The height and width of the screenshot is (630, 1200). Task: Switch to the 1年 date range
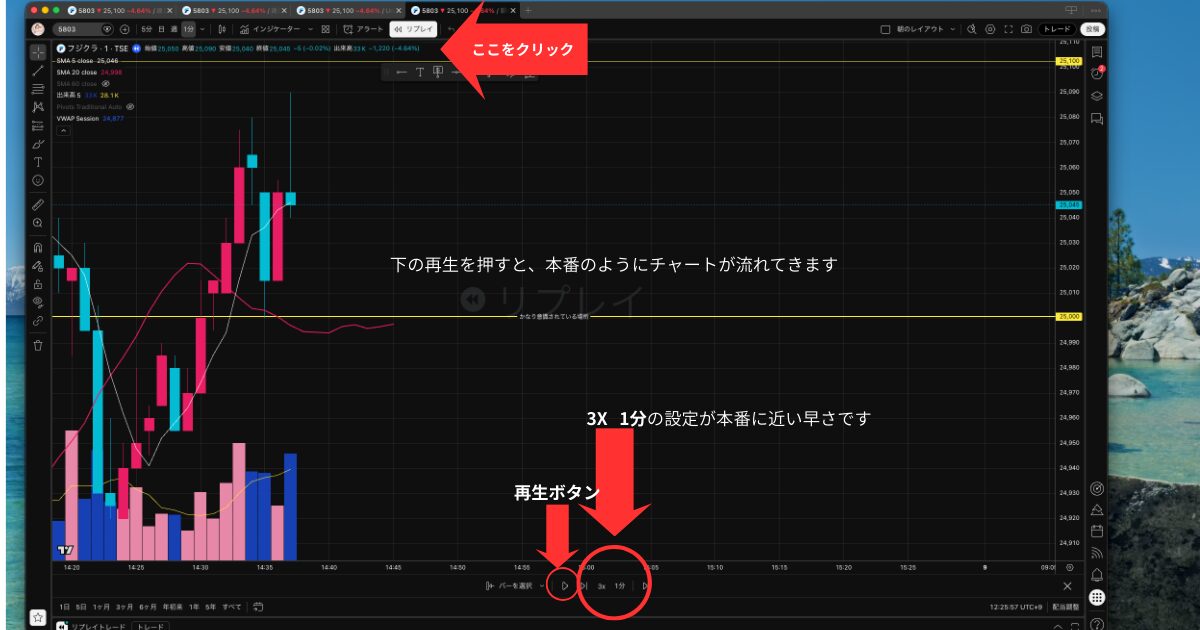coord(192,606)
